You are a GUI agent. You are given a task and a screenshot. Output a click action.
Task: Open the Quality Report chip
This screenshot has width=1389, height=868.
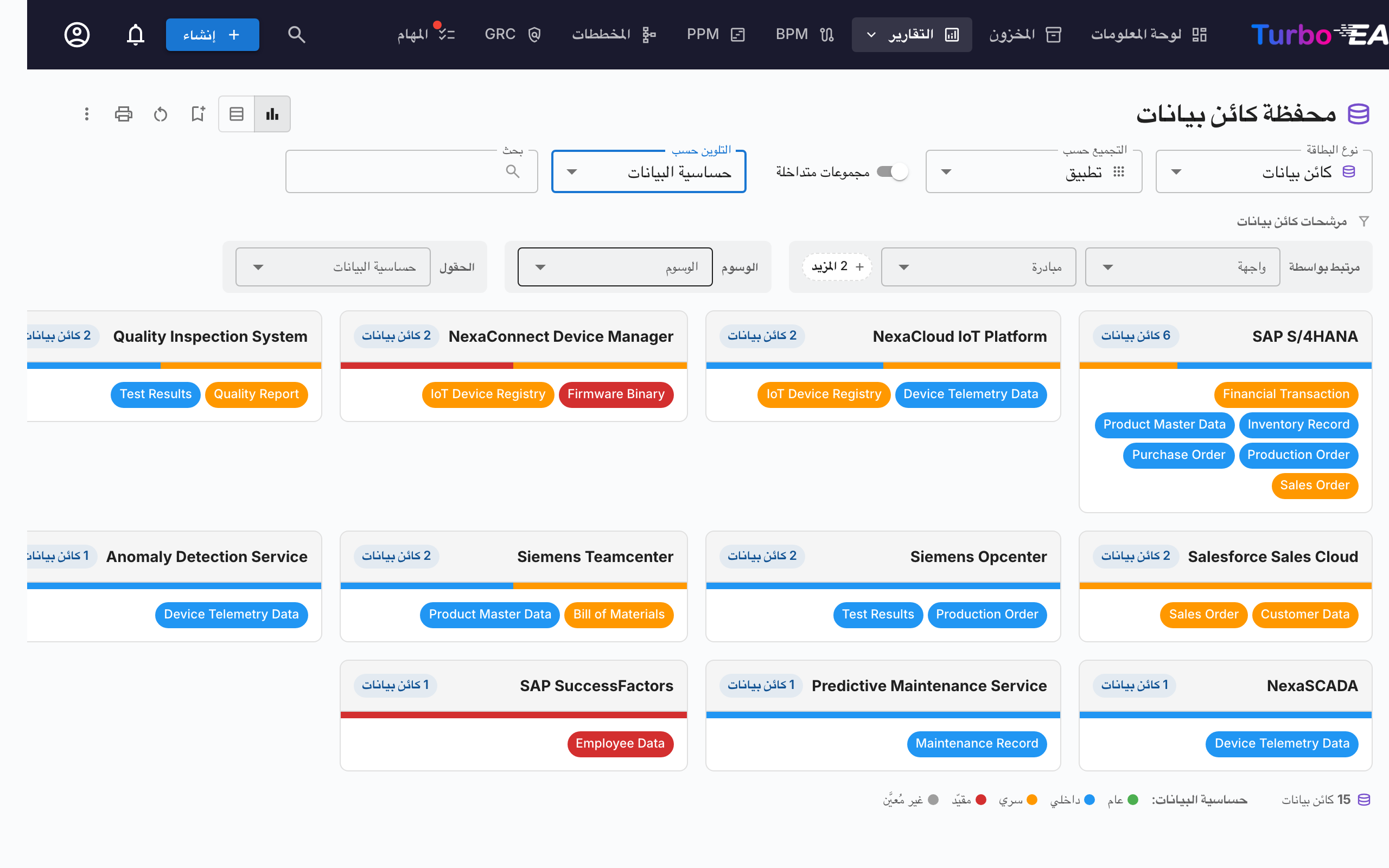coord(257,394)
